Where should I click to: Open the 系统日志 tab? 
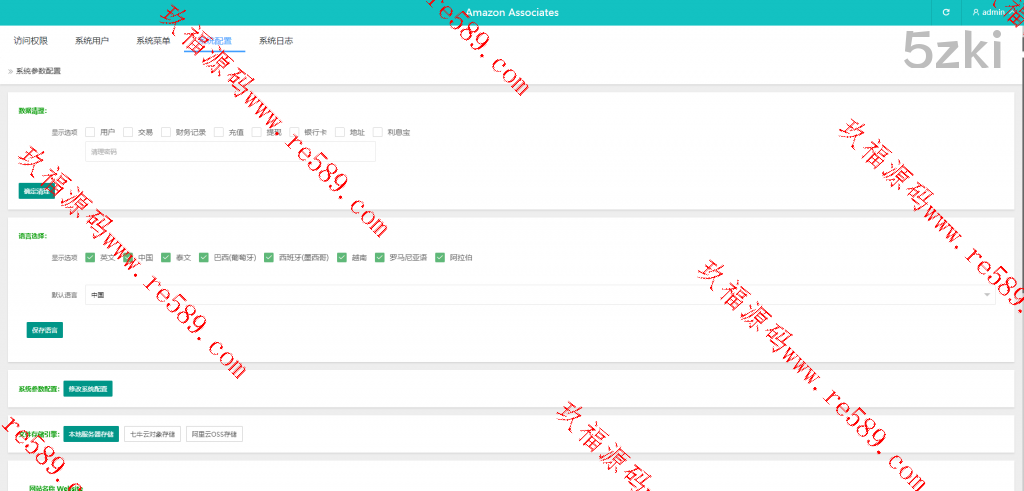275,41
